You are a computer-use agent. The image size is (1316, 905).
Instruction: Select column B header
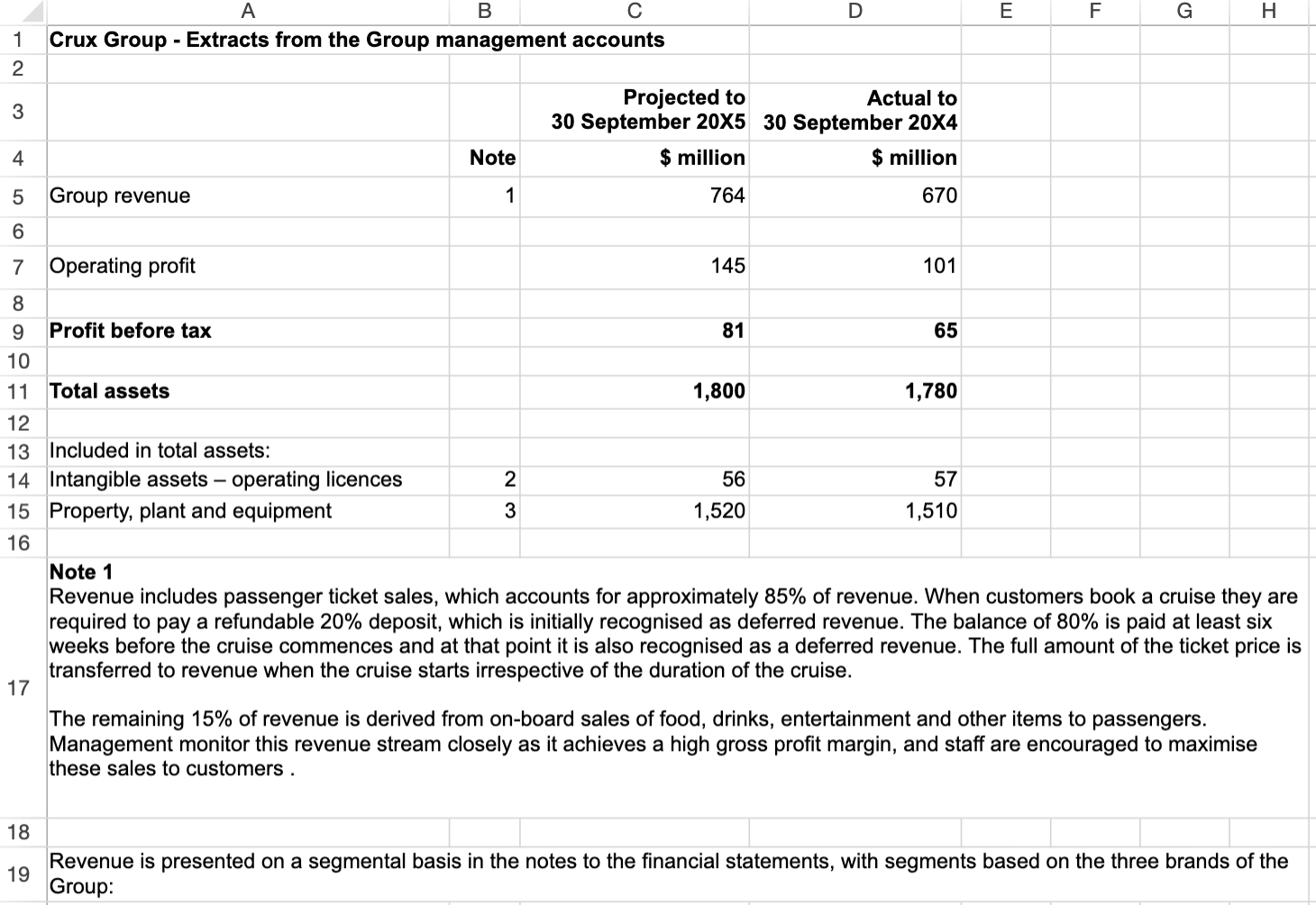coord(484,12)
